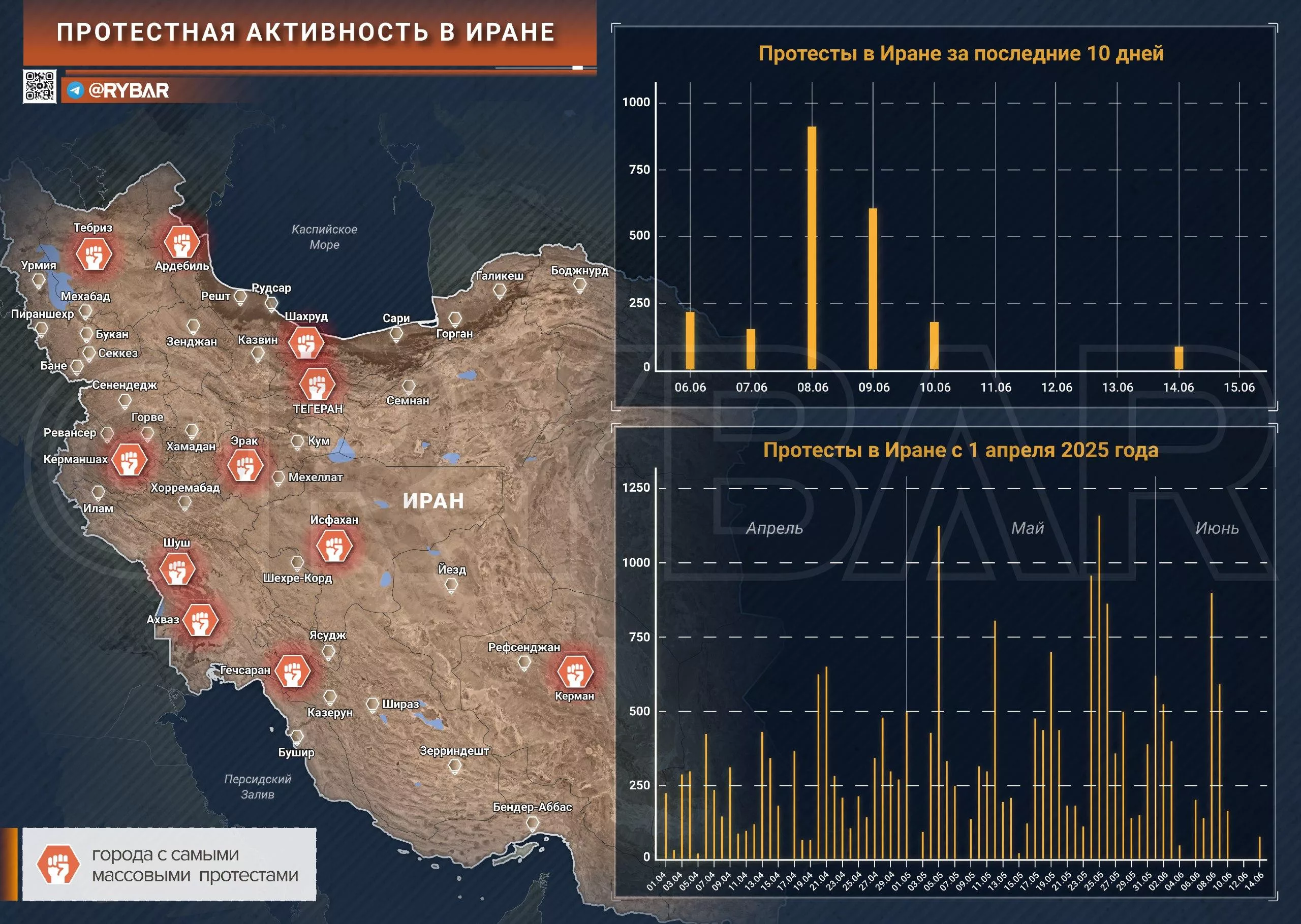Image resolution: width=1301 pixels, height=924 pixels.
Task: Click the @RYBAR channel handle text
Action: click(129, 90)
